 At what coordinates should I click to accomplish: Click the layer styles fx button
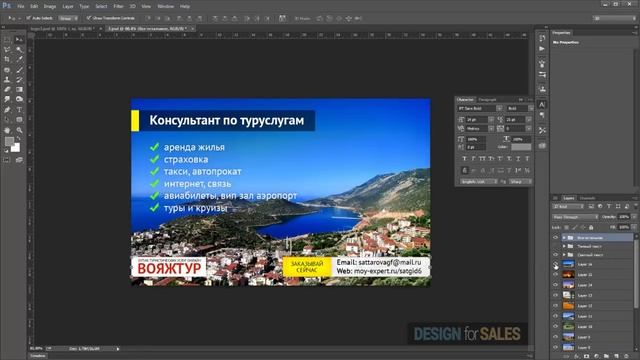click(576, 356)
